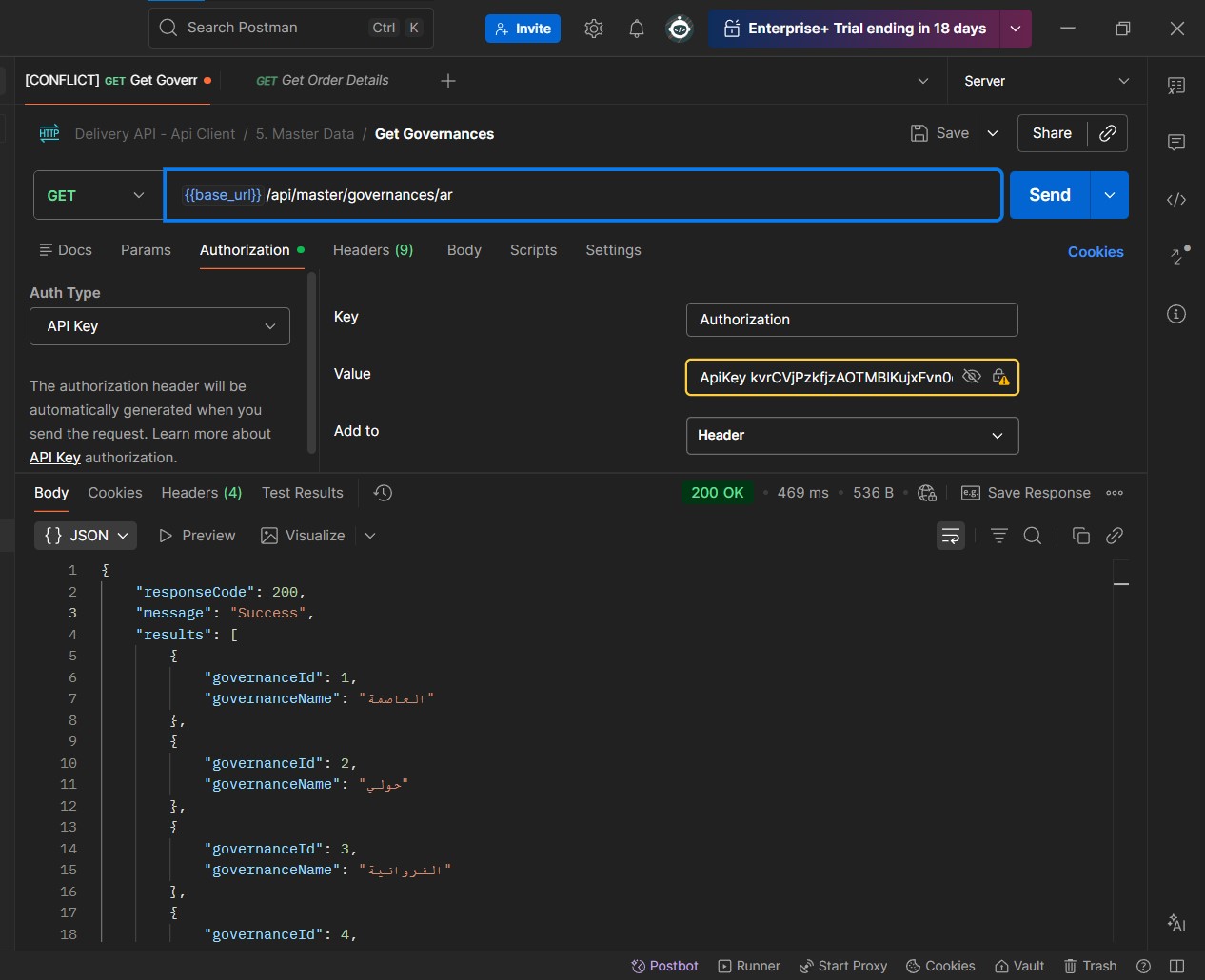Click the Search Postman box
The image size is (1205, 980).
click(291, 28)
